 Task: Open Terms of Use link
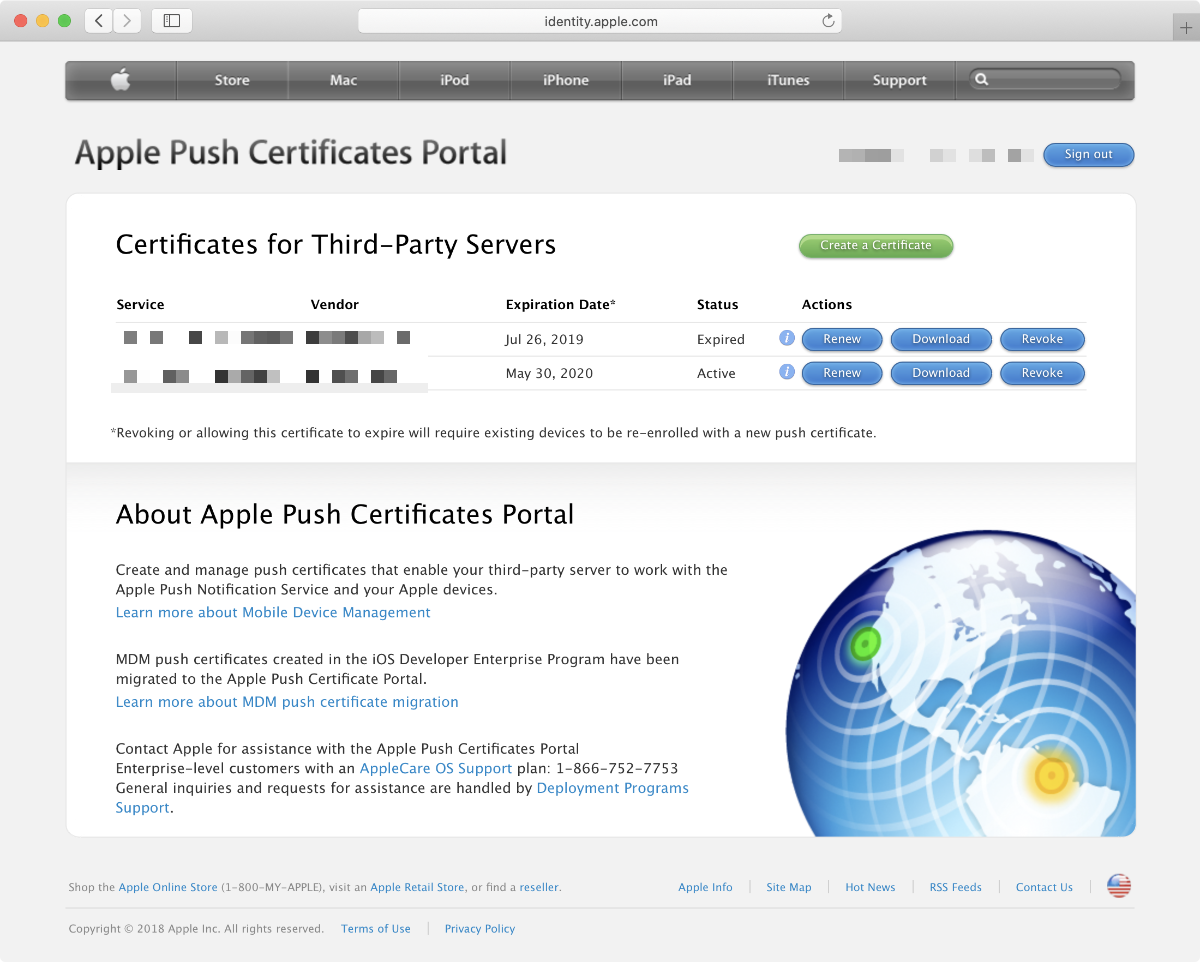pyautogui.click(x=375, y=929)
